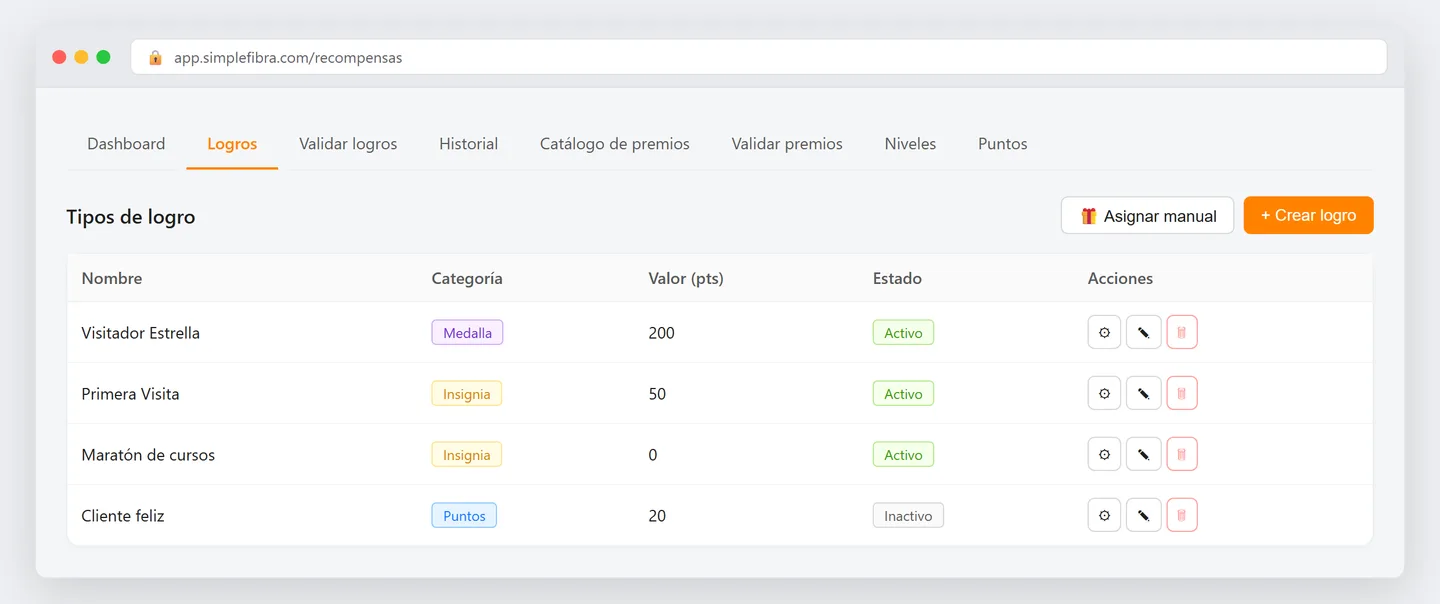
Task: Open settings for the Visitador Estrella achievement
Action: click(x=1104, y=332)
